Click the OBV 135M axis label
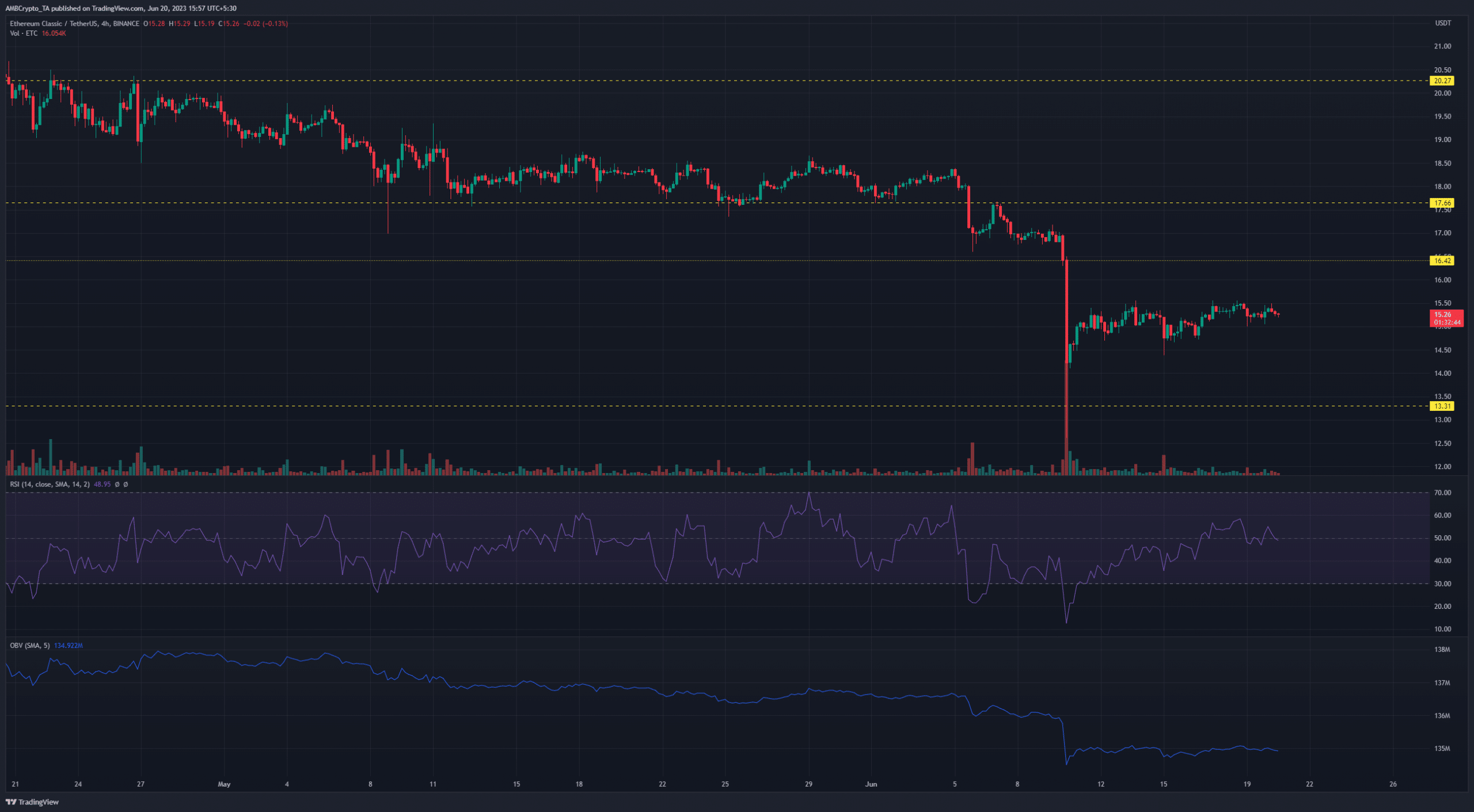This screenshot has height=812, width=1474. coord(1442,749)
